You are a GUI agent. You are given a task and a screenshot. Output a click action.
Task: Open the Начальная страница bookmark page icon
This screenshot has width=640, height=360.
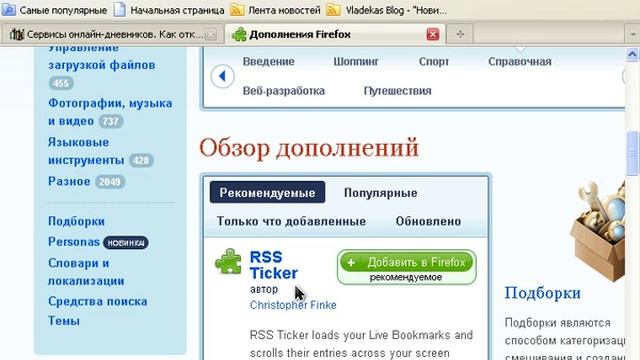[x=120, y=9]
